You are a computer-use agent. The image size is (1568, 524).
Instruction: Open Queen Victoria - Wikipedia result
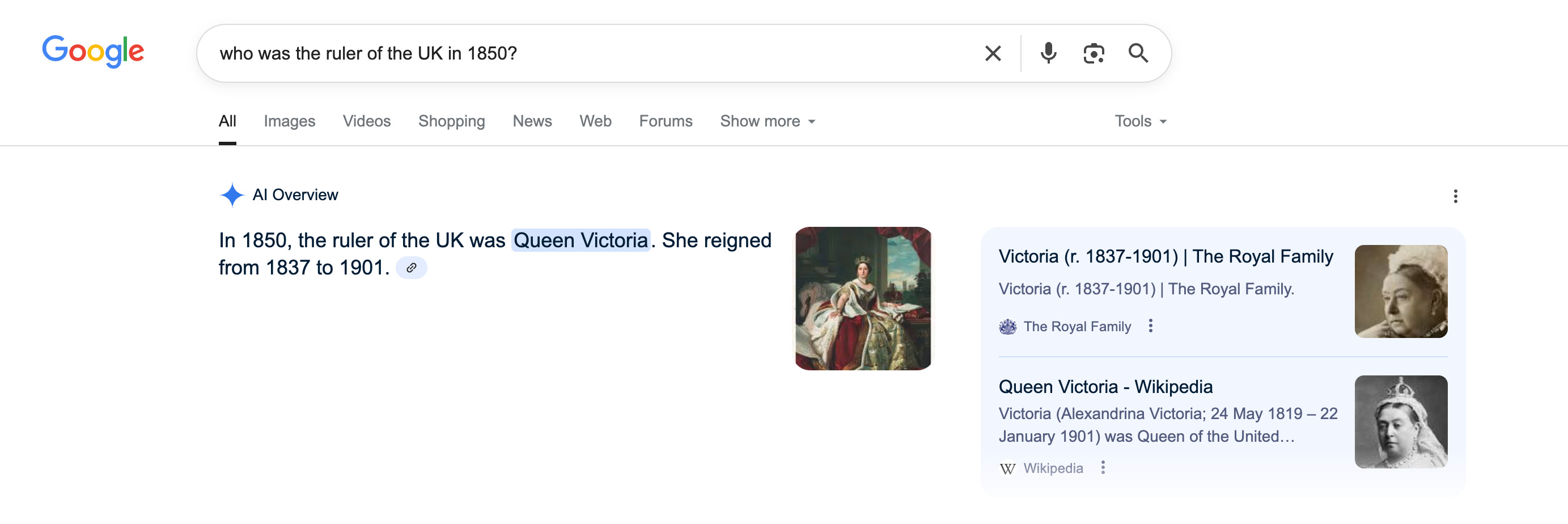tap(1105, 386)
